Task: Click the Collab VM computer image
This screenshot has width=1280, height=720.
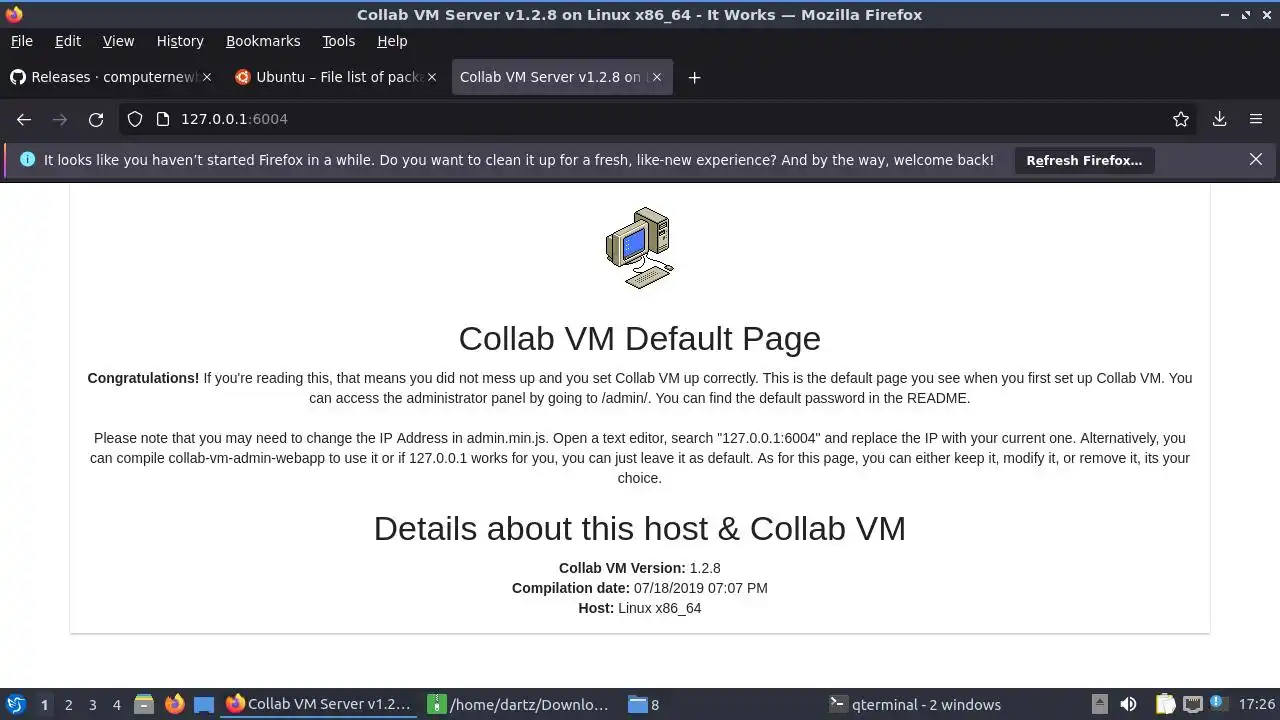Action: pyautogui.click(x=640, y=247)
